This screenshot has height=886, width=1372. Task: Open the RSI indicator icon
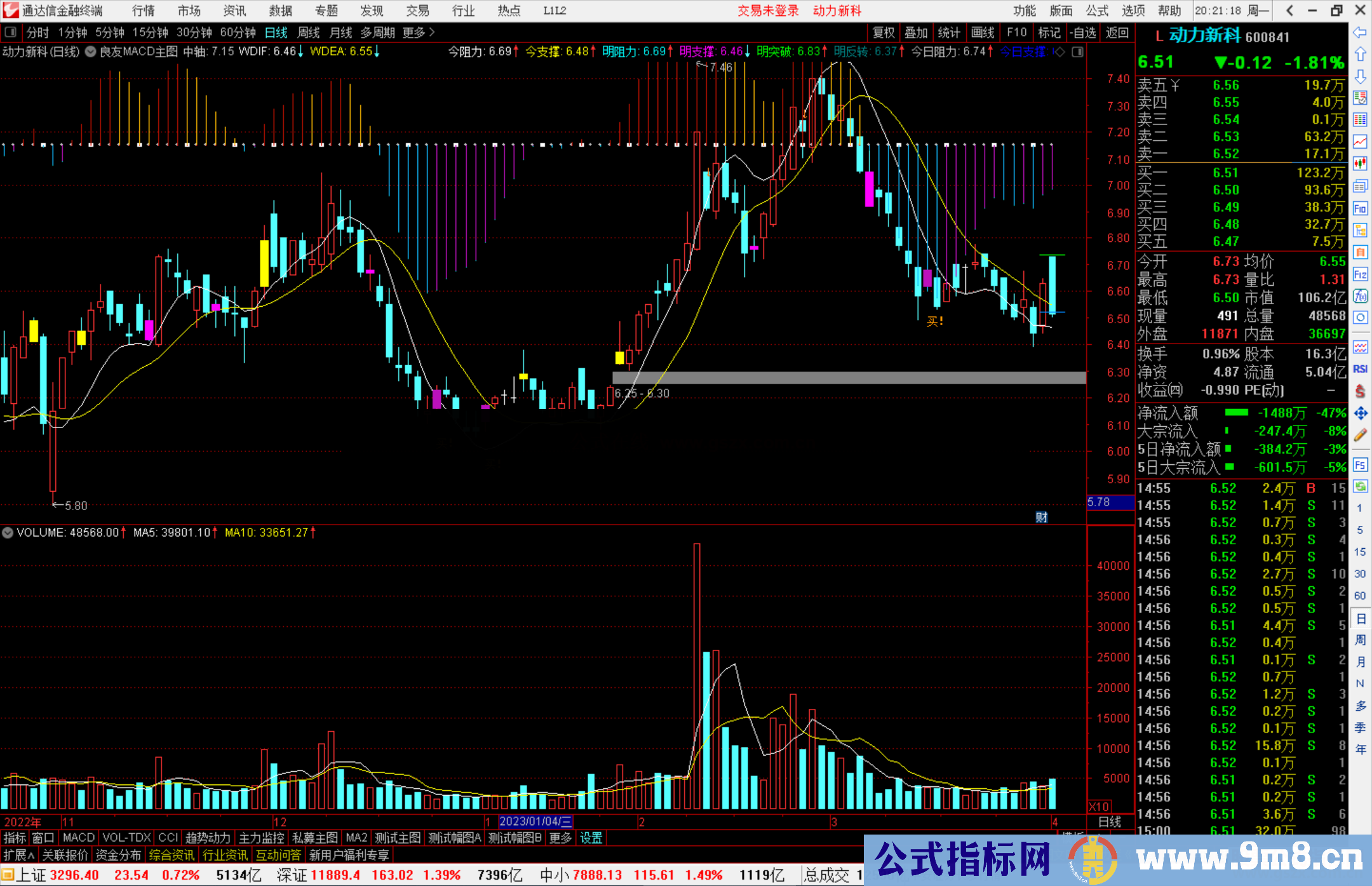pos(1360,369)
